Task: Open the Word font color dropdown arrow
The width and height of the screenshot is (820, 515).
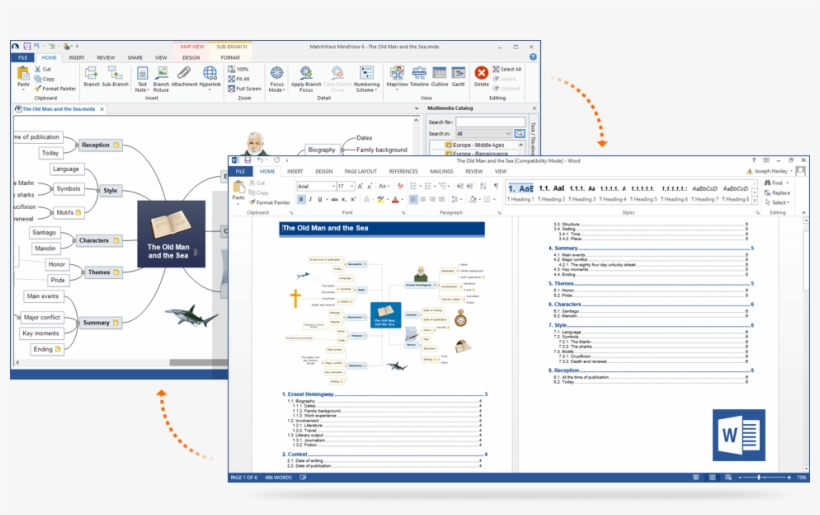Action: click(402, 199)
